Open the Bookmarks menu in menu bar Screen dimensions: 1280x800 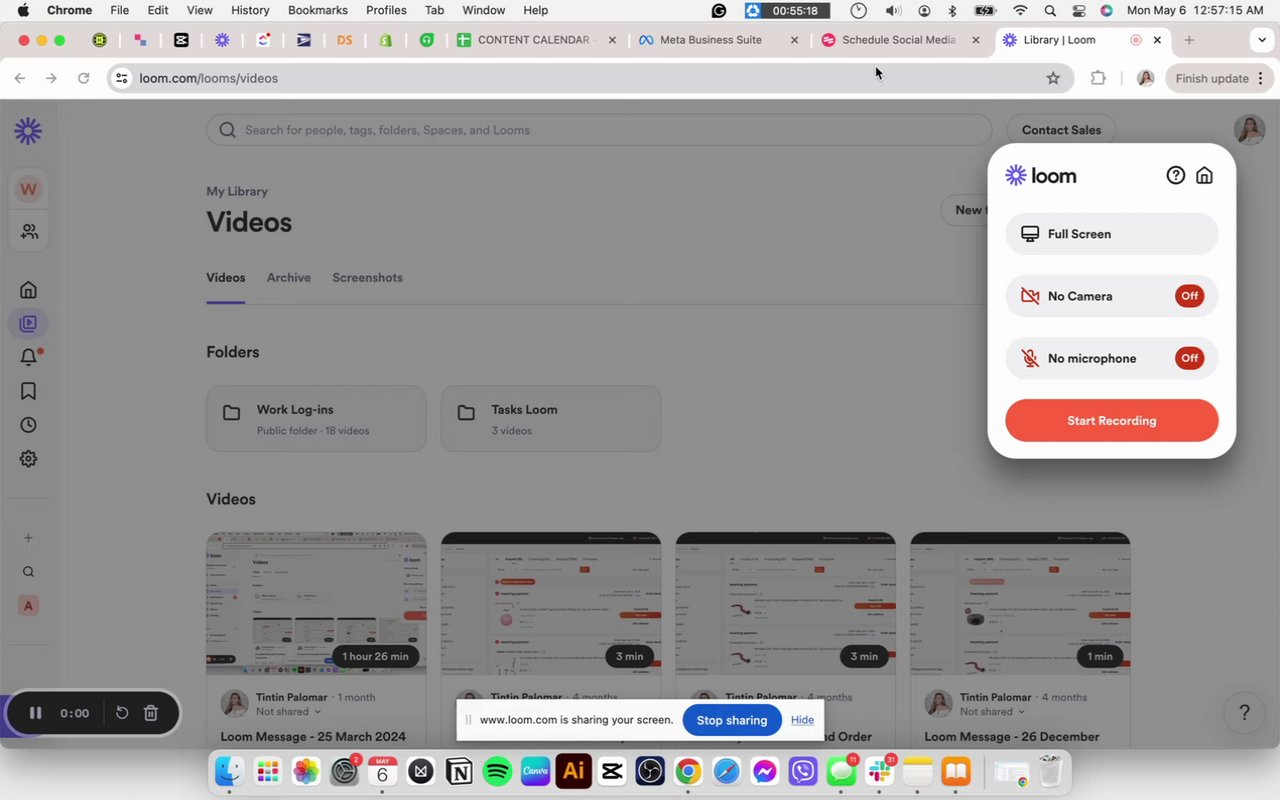coord(317,10)
